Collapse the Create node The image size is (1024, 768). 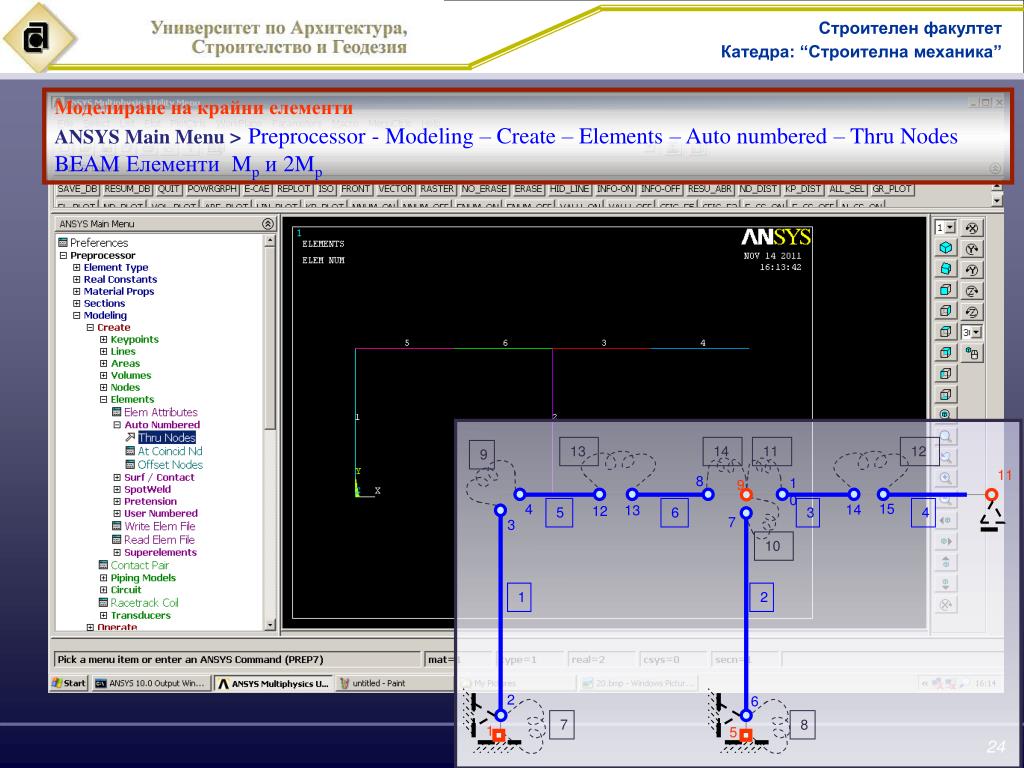point(90,327)
